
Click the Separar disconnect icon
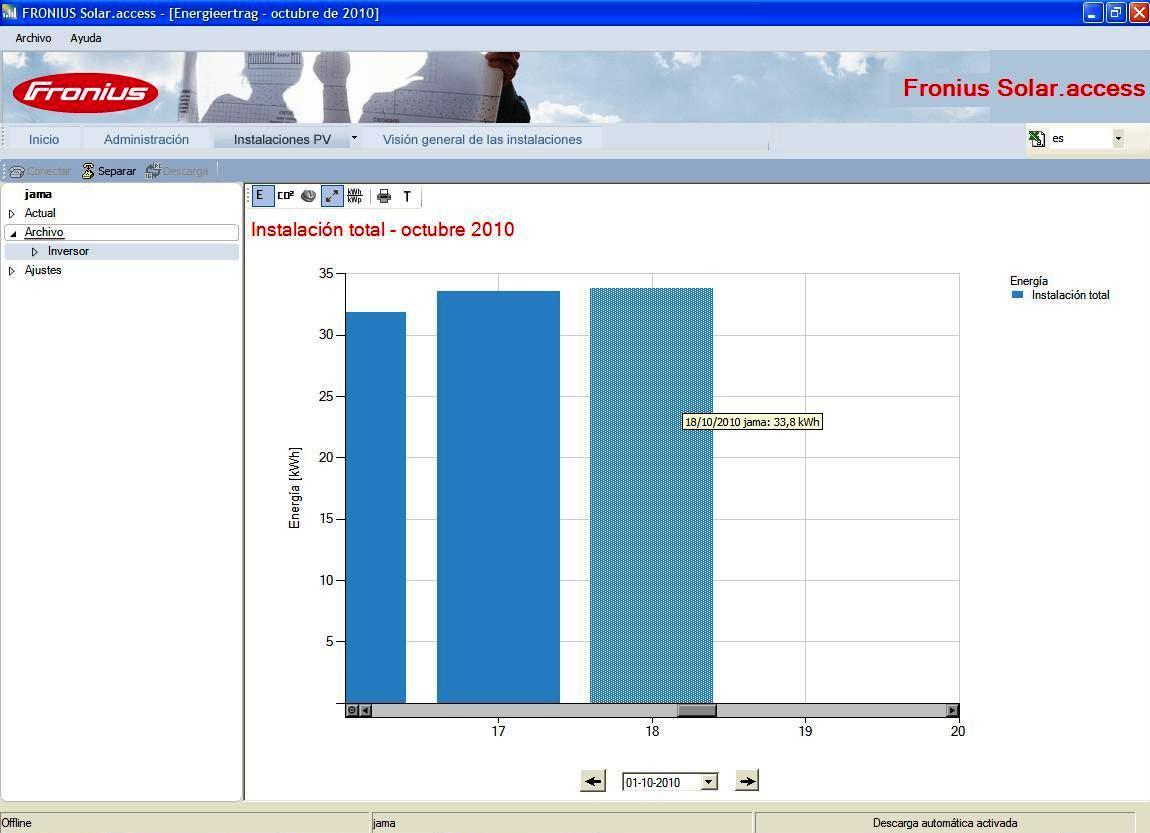(x=88, y=171)
